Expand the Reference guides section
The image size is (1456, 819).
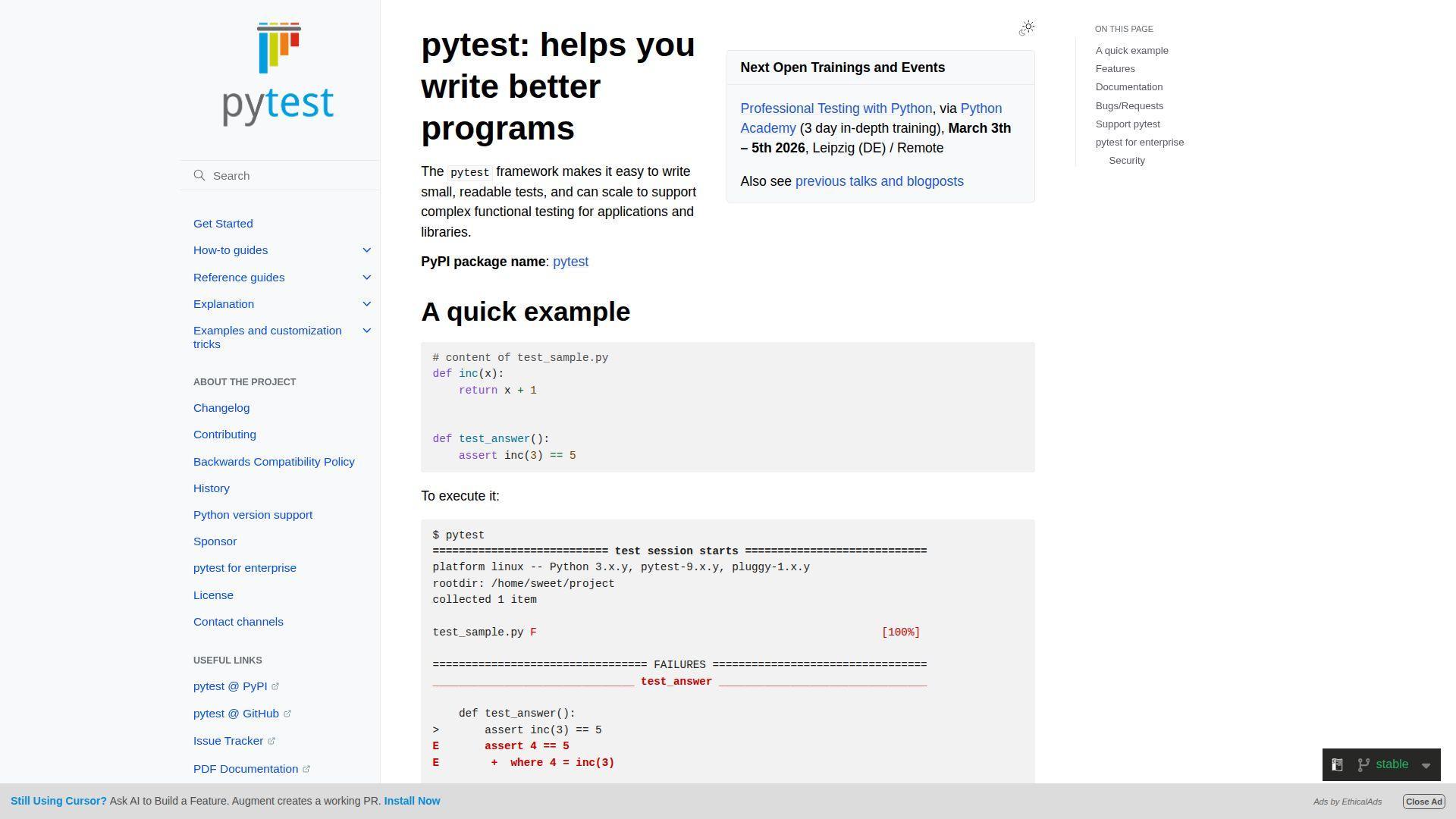[367, 277]
